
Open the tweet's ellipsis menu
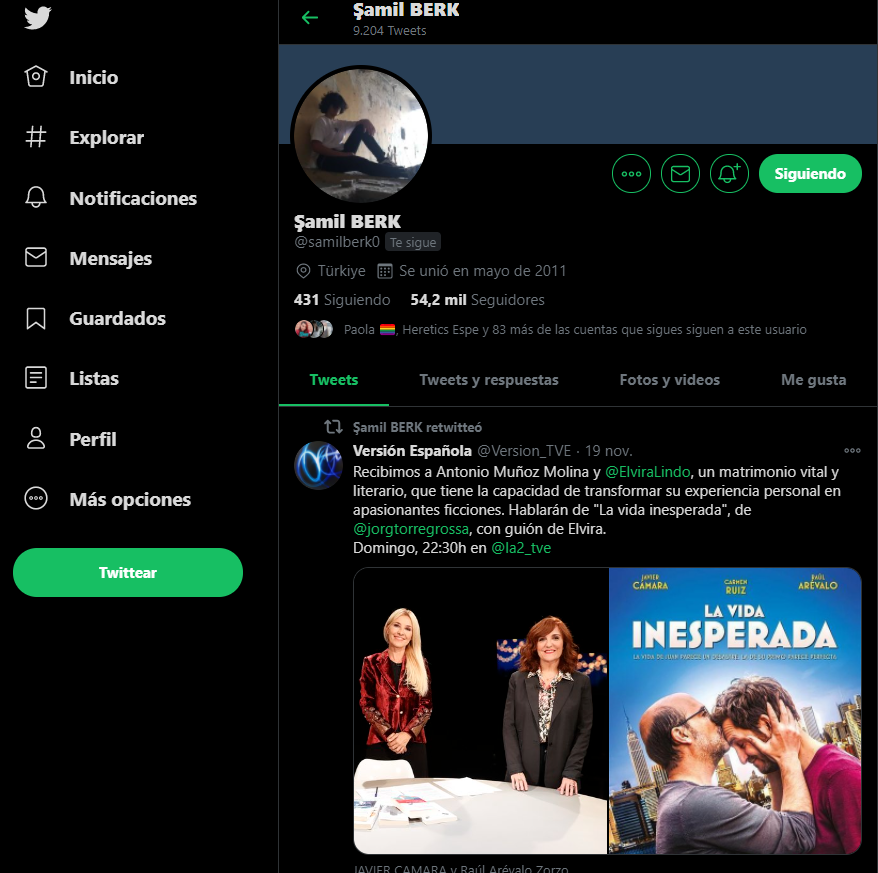pos(852,450)
